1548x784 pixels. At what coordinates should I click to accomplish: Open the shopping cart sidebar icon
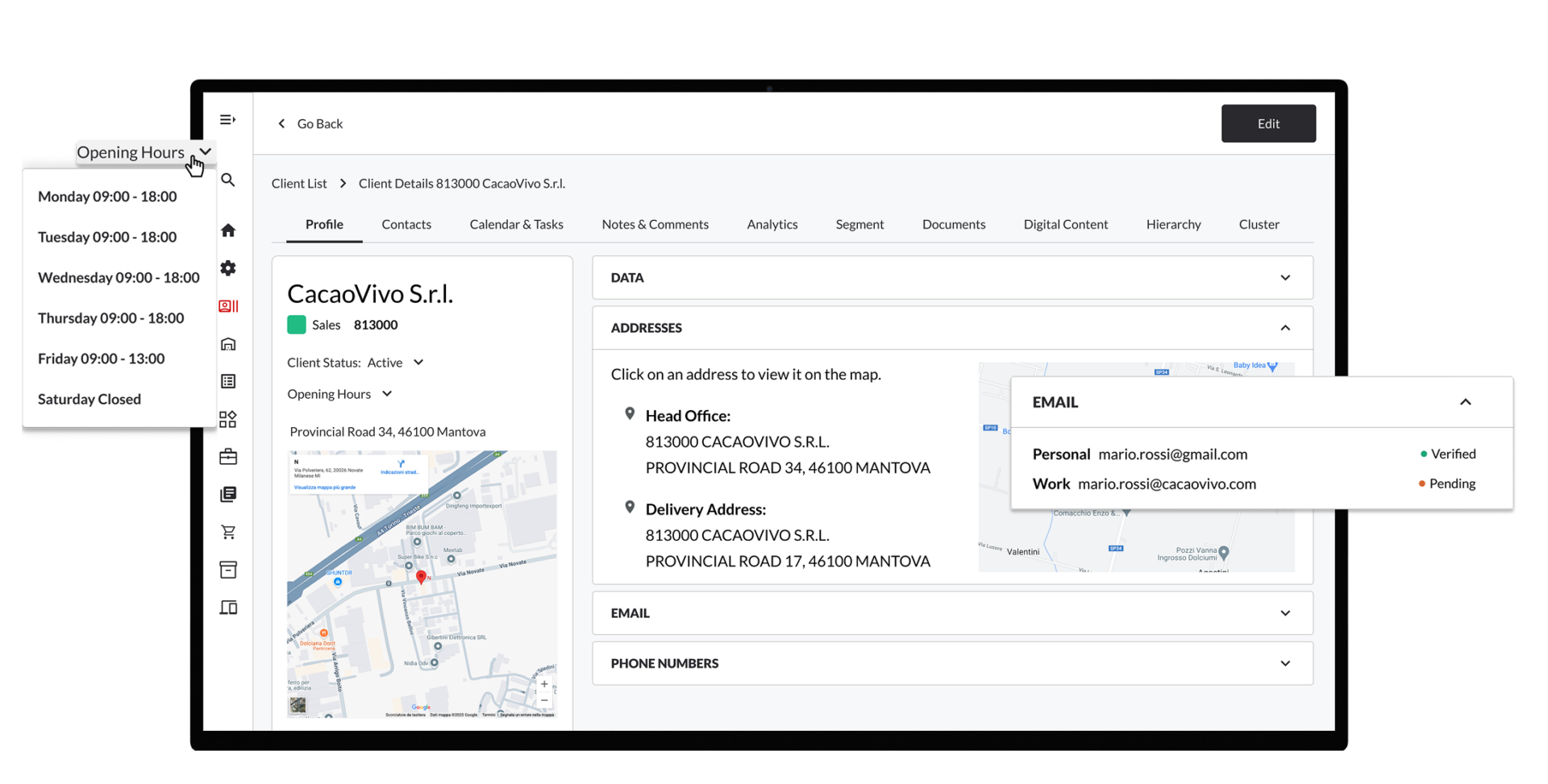click(x=228, y=532)
